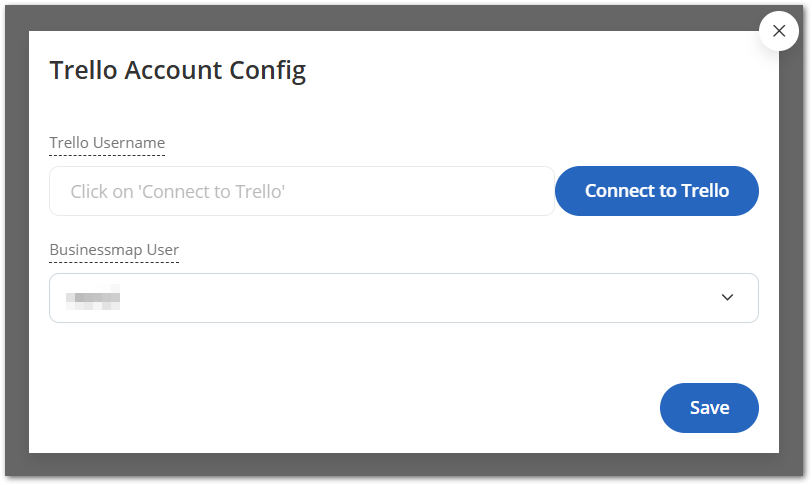Viewport: 812px width, 485px height.
Task: Click the dotted-underlined Trello Username text
Action: coord(107,143)
